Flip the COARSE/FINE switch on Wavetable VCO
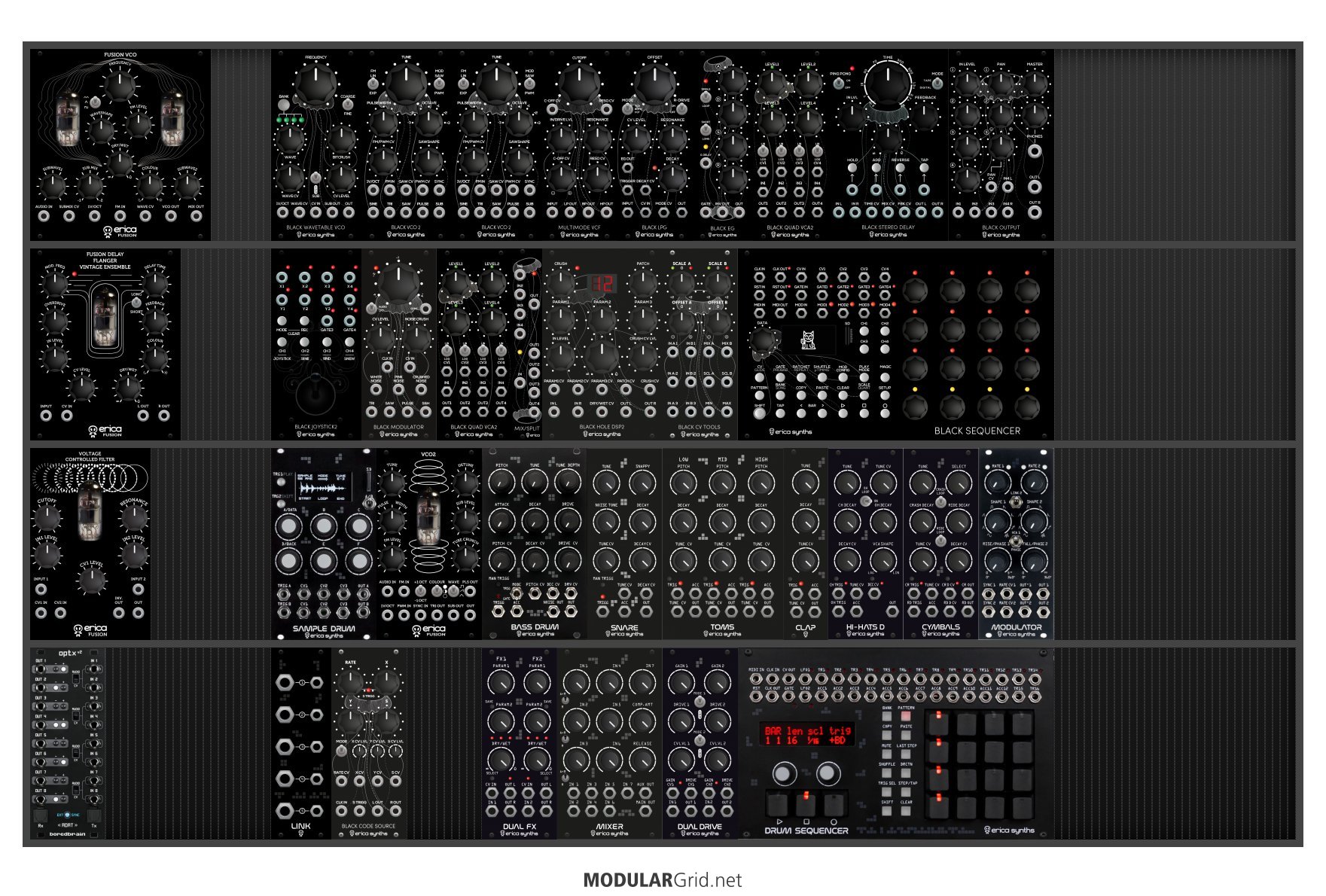The image size is (1326, 896). (x=347, y=105)
